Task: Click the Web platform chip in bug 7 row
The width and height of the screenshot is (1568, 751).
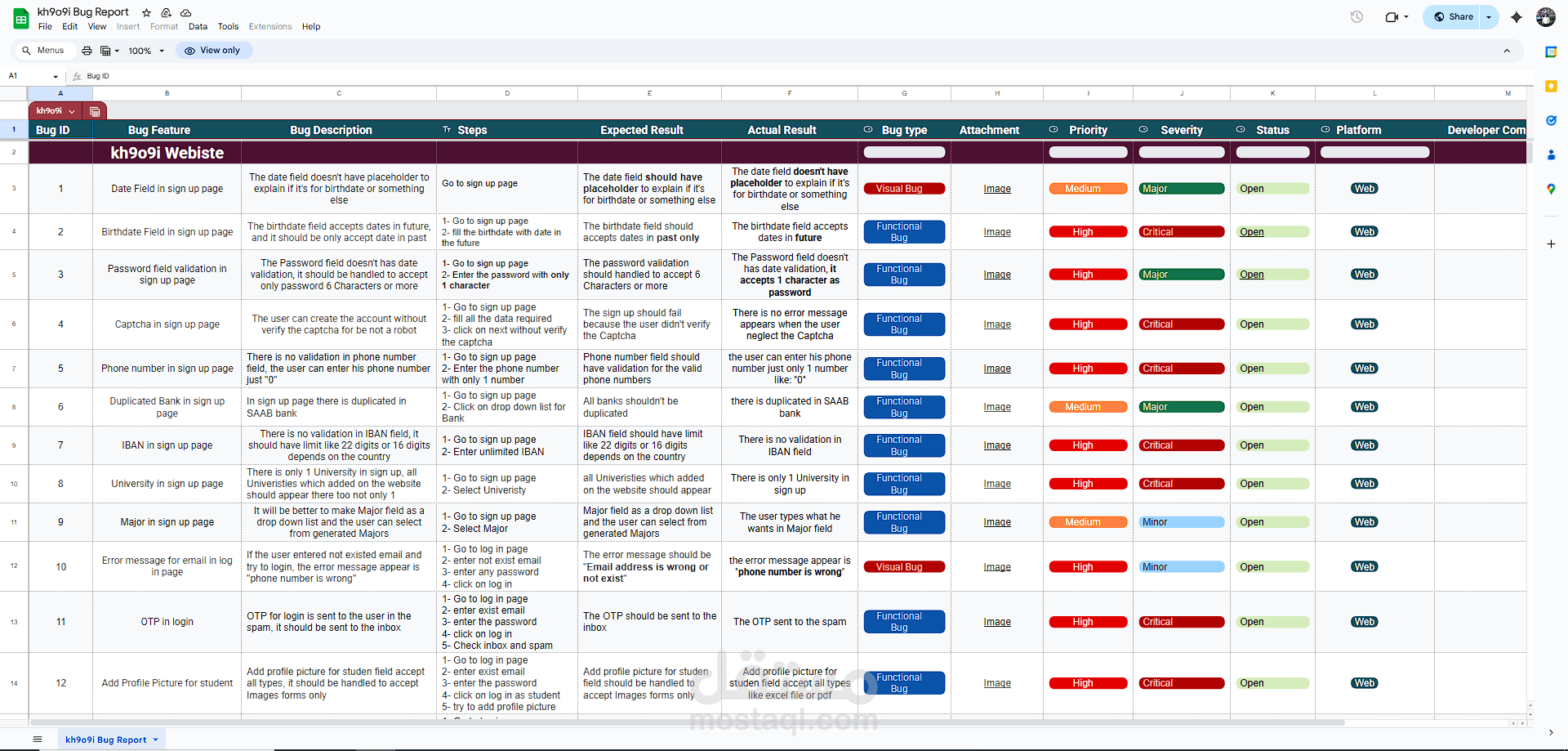Action: tap(1364, 445)
